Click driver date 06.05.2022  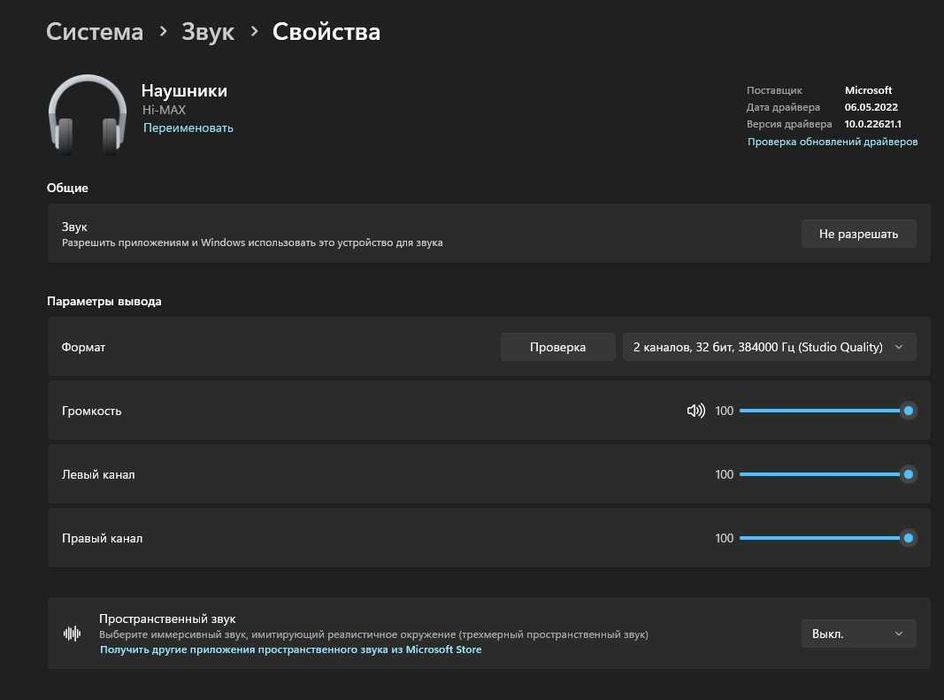pos(871,107)
